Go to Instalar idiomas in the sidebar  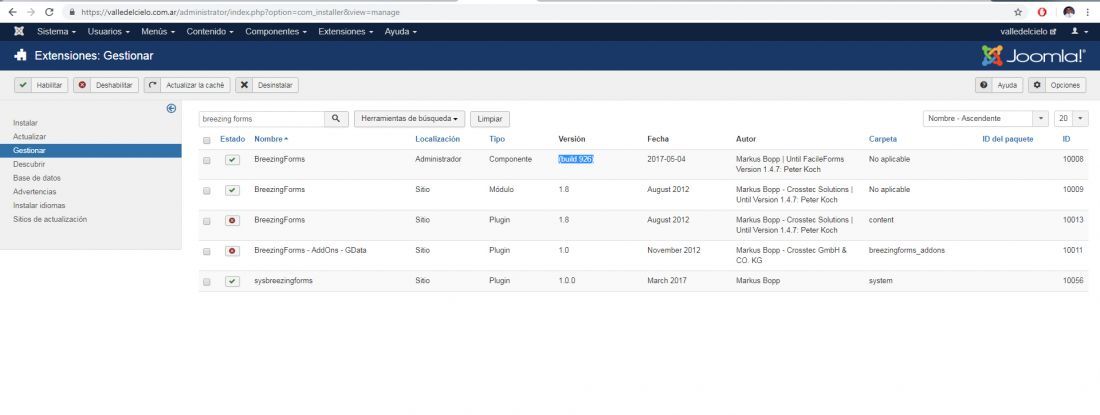[39, 205]
